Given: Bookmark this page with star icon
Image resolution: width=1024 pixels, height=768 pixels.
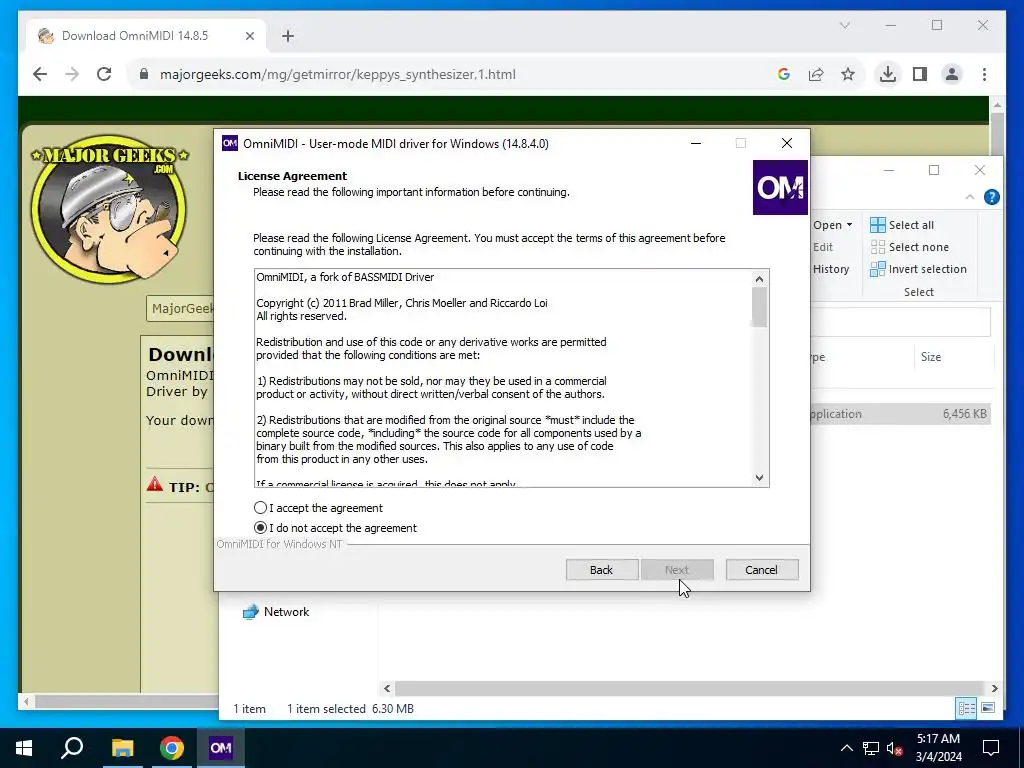Looking at the screenshot, I should (x=848, y=74).
